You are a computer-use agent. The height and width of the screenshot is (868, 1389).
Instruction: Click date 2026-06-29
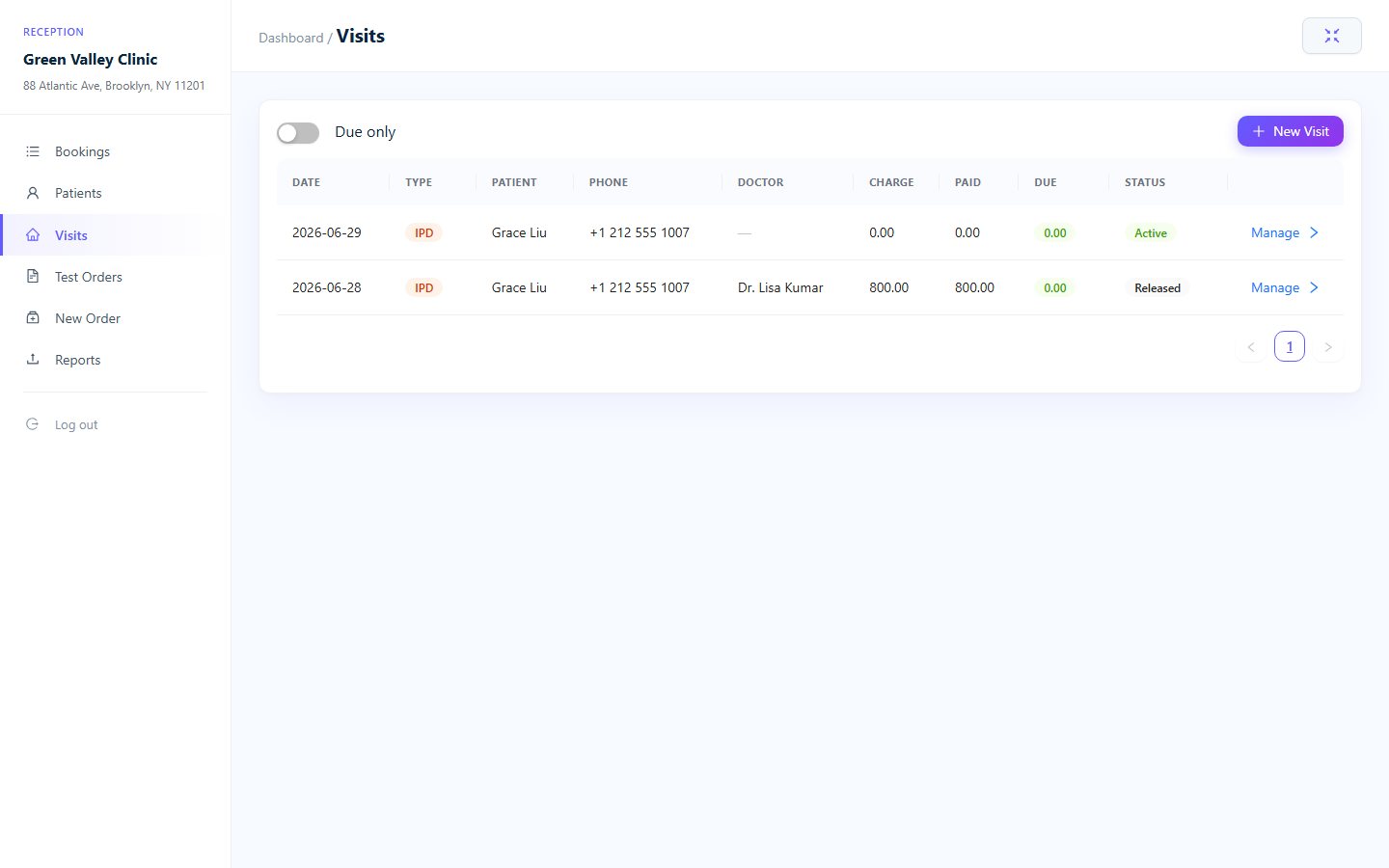point(327,232)
